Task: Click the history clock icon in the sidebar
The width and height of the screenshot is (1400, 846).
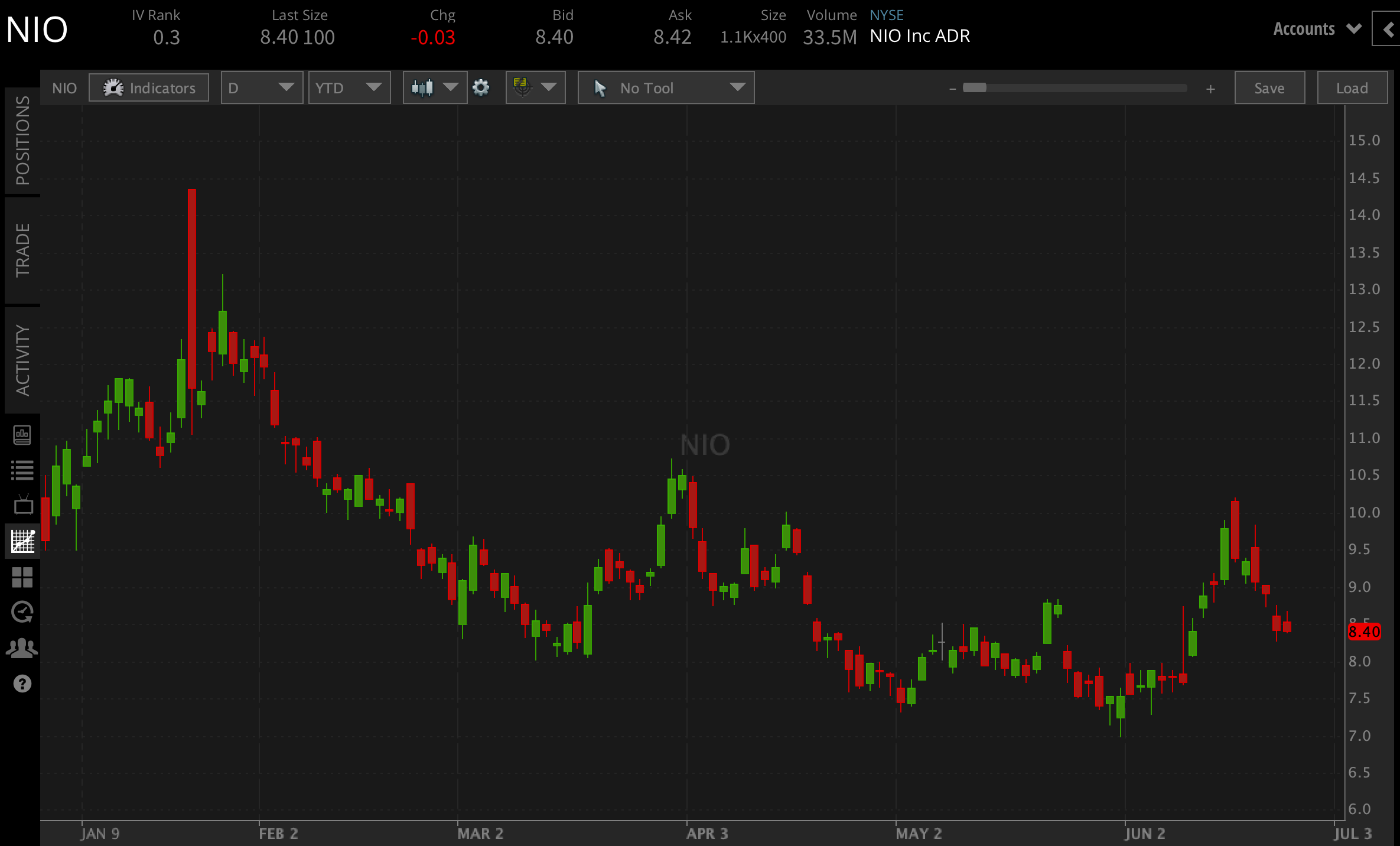Action: 23,612
